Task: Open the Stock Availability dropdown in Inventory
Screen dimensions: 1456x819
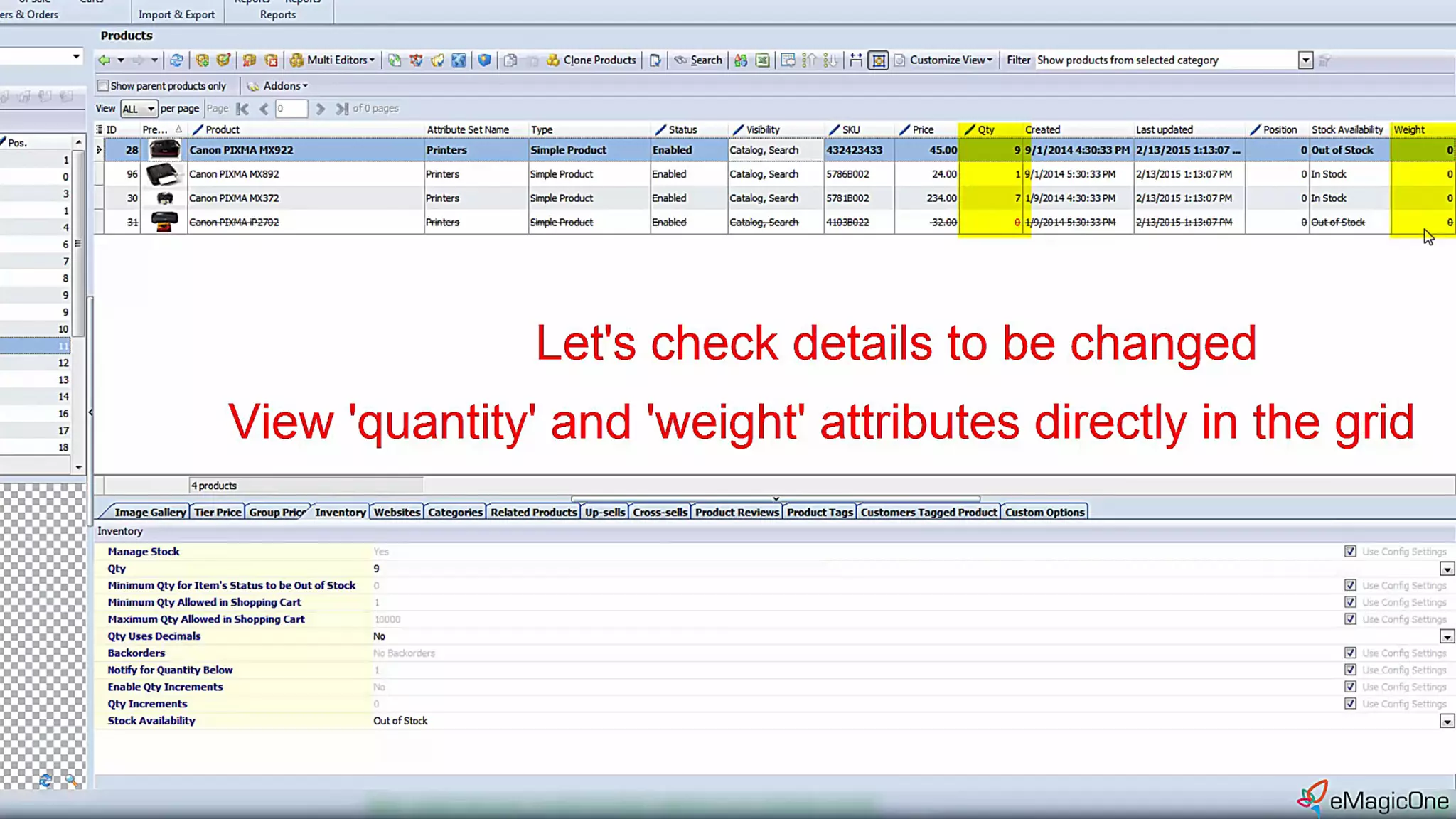Action: (x=1447, y=721)
